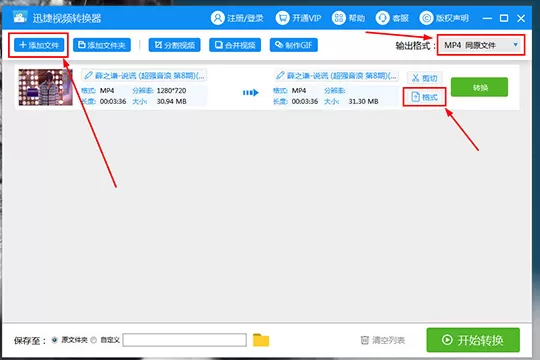Open the 分割视频 split video tool

[175, 45]
